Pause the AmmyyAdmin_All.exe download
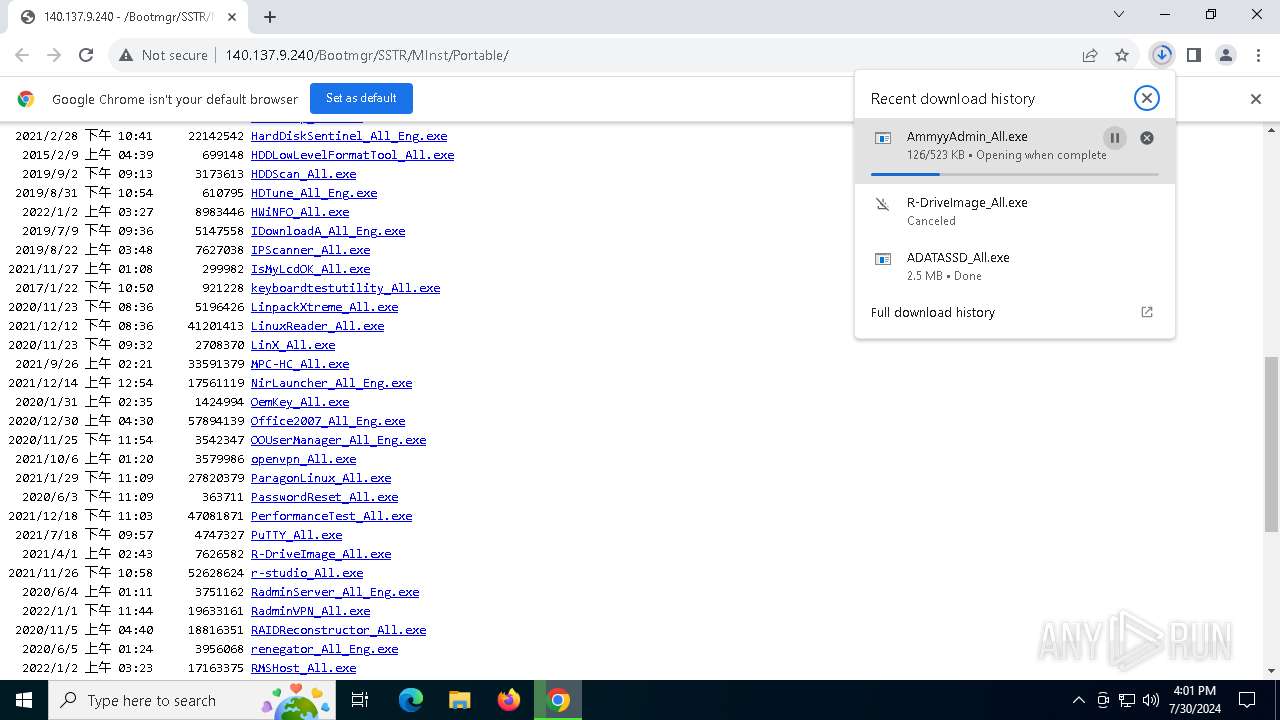 (1114, 138)
